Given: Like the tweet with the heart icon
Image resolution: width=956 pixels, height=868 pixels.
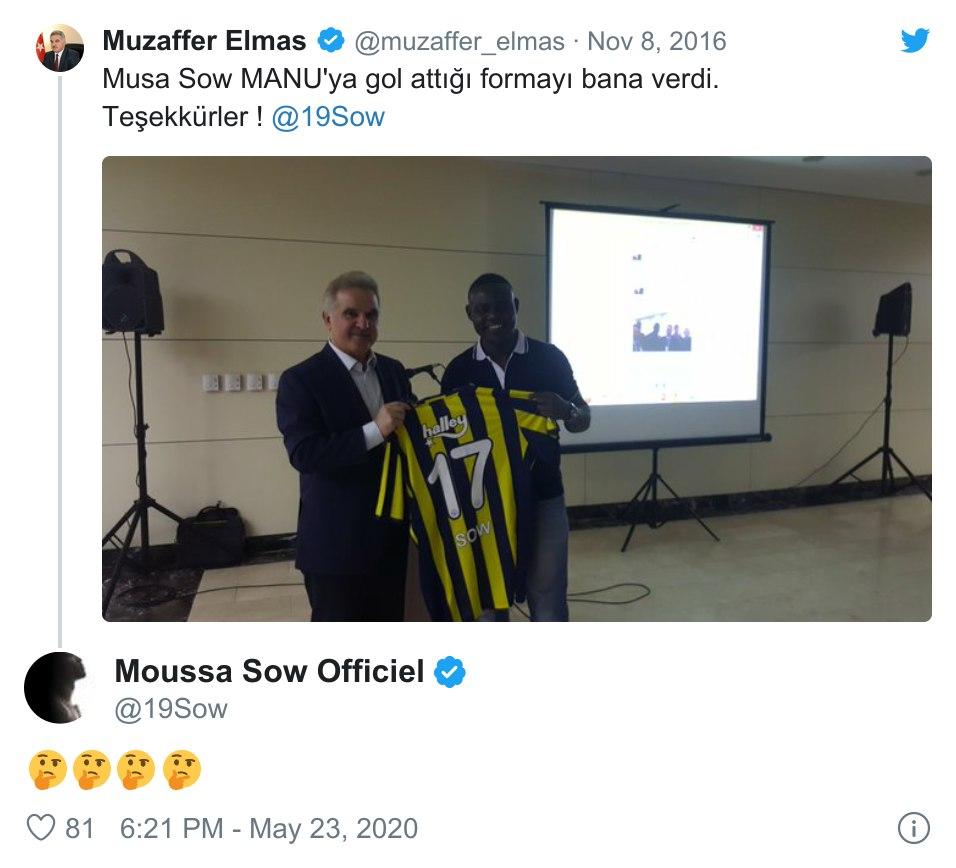Looking at the screenshot, I should click(41, 828).
